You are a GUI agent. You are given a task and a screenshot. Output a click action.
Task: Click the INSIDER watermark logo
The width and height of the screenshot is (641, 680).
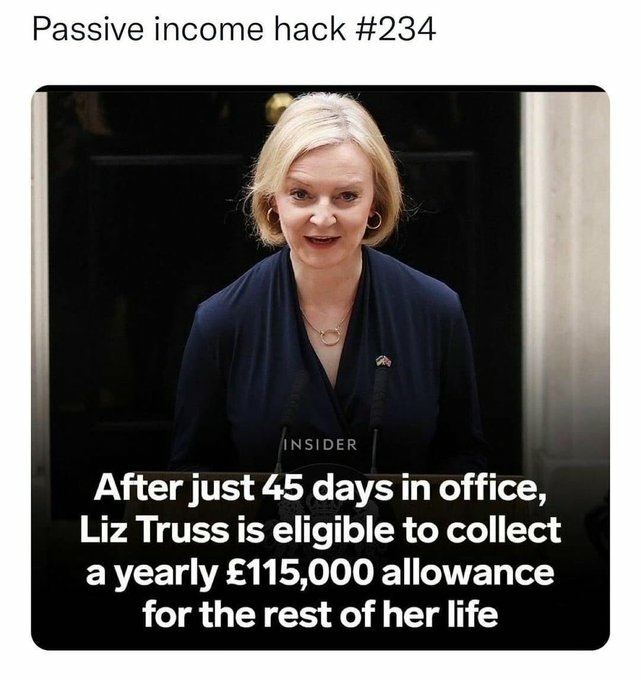pyautogui.click(x=320, y=445)
